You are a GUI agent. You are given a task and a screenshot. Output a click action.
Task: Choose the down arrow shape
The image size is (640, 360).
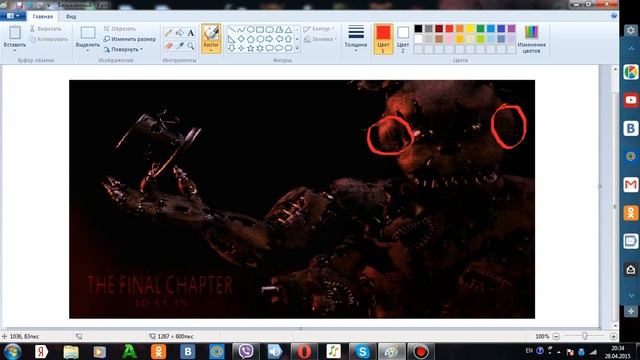pos(232,48)
